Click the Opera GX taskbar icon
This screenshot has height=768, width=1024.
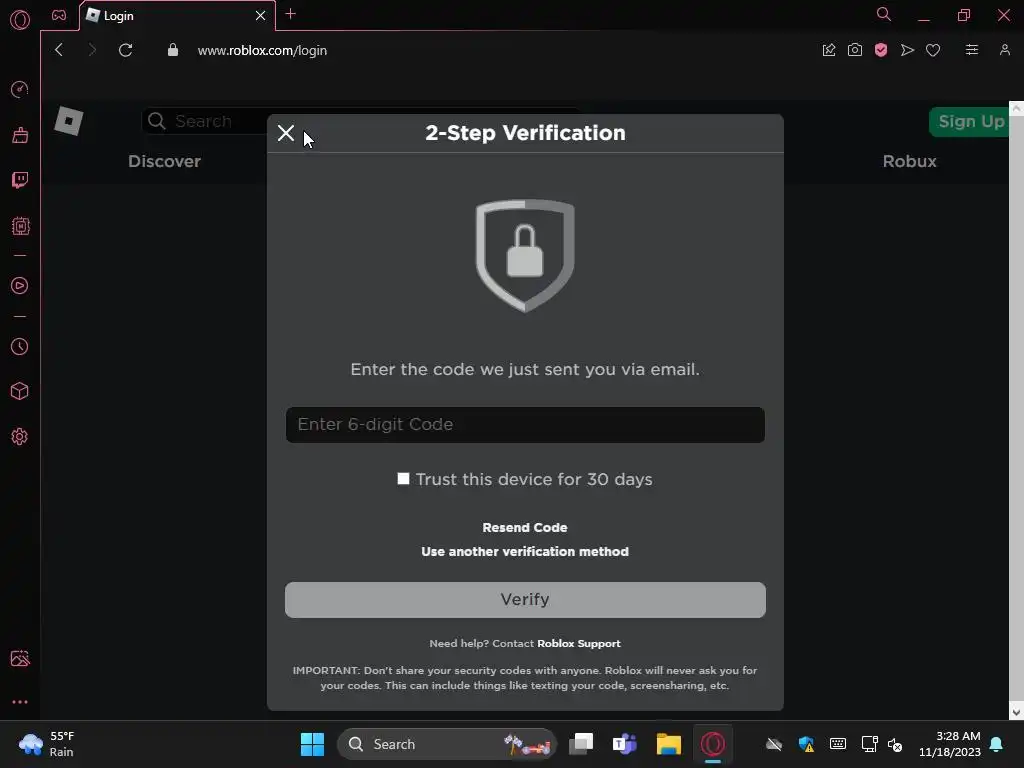tap(712, 744)
